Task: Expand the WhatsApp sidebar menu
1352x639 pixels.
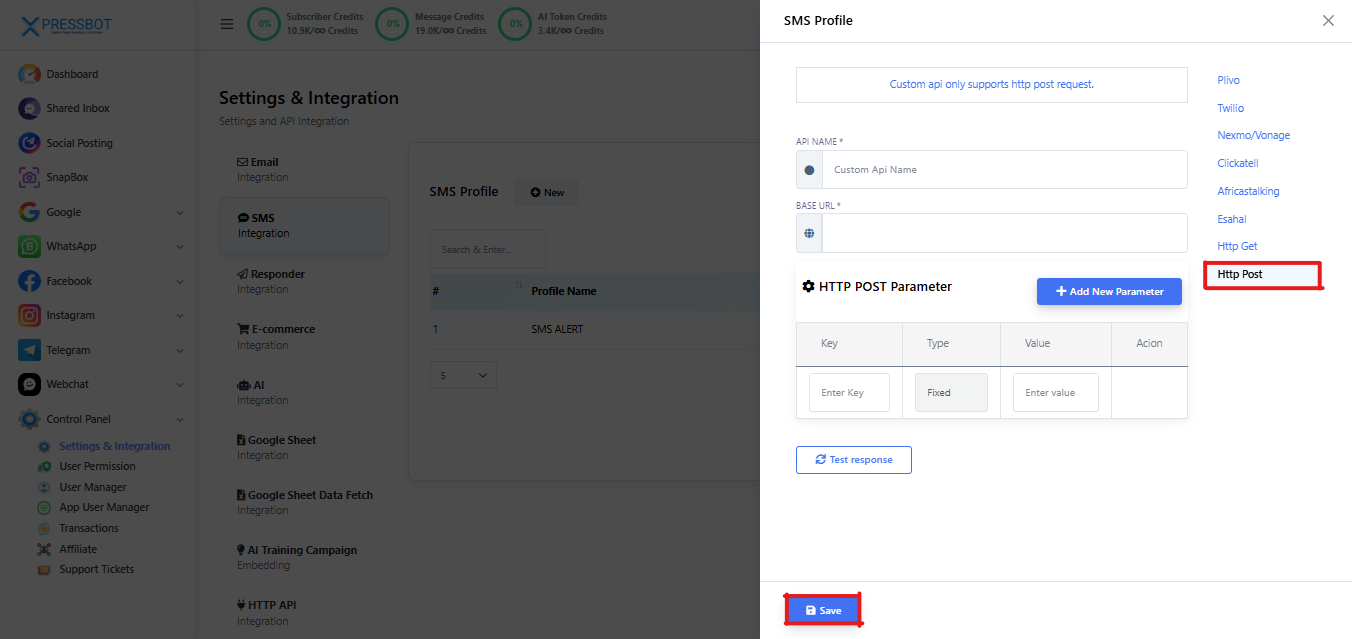Action: 180,247
